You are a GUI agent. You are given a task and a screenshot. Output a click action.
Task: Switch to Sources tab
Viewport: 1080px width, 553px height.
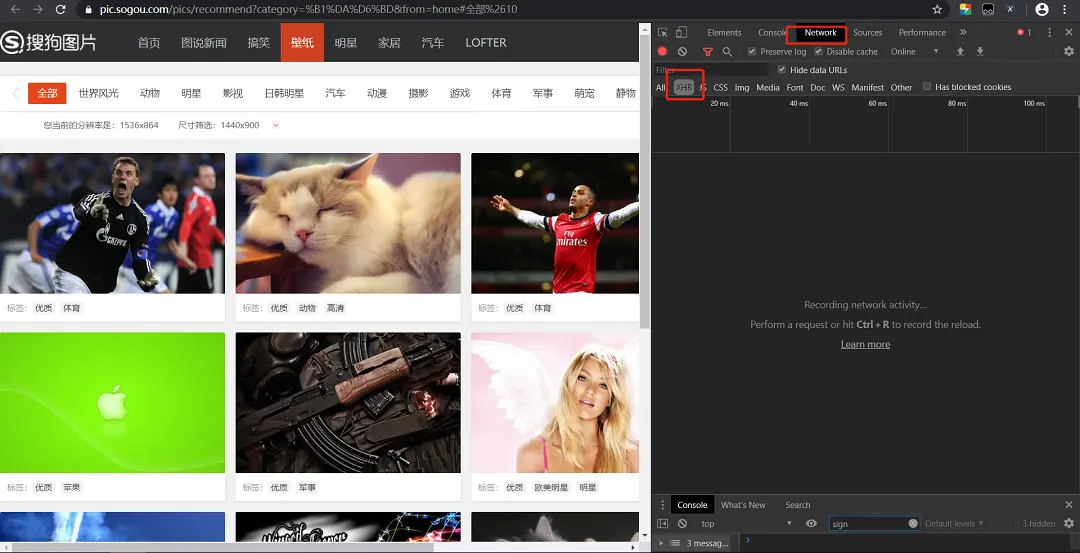click(x=867, y=32)
